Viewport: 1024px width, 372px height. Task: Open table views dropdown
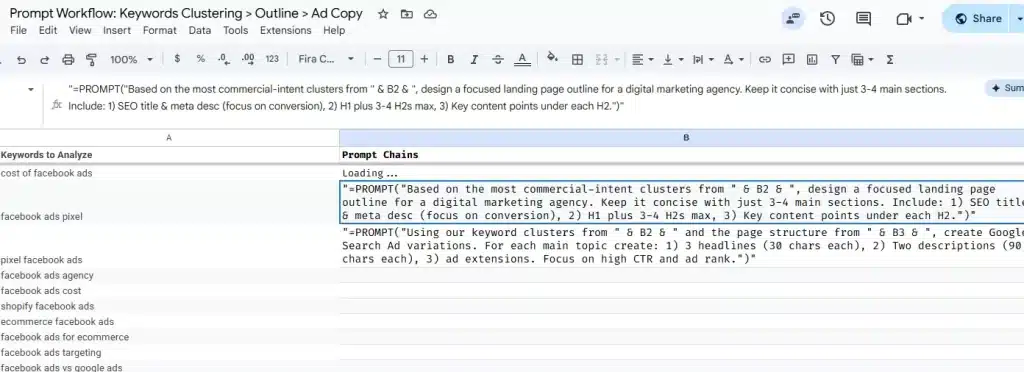(863, 59)
